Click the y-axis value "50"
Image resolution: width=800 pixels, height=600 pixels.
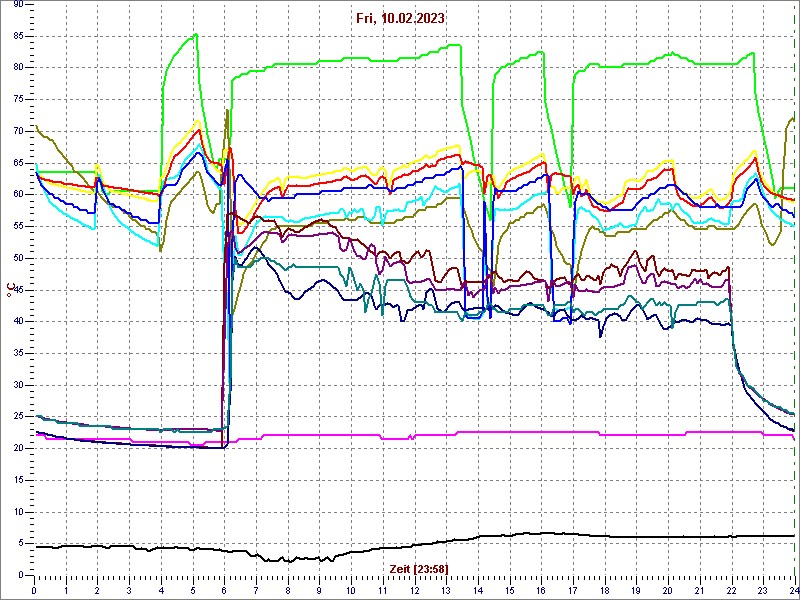click(18, 258)
